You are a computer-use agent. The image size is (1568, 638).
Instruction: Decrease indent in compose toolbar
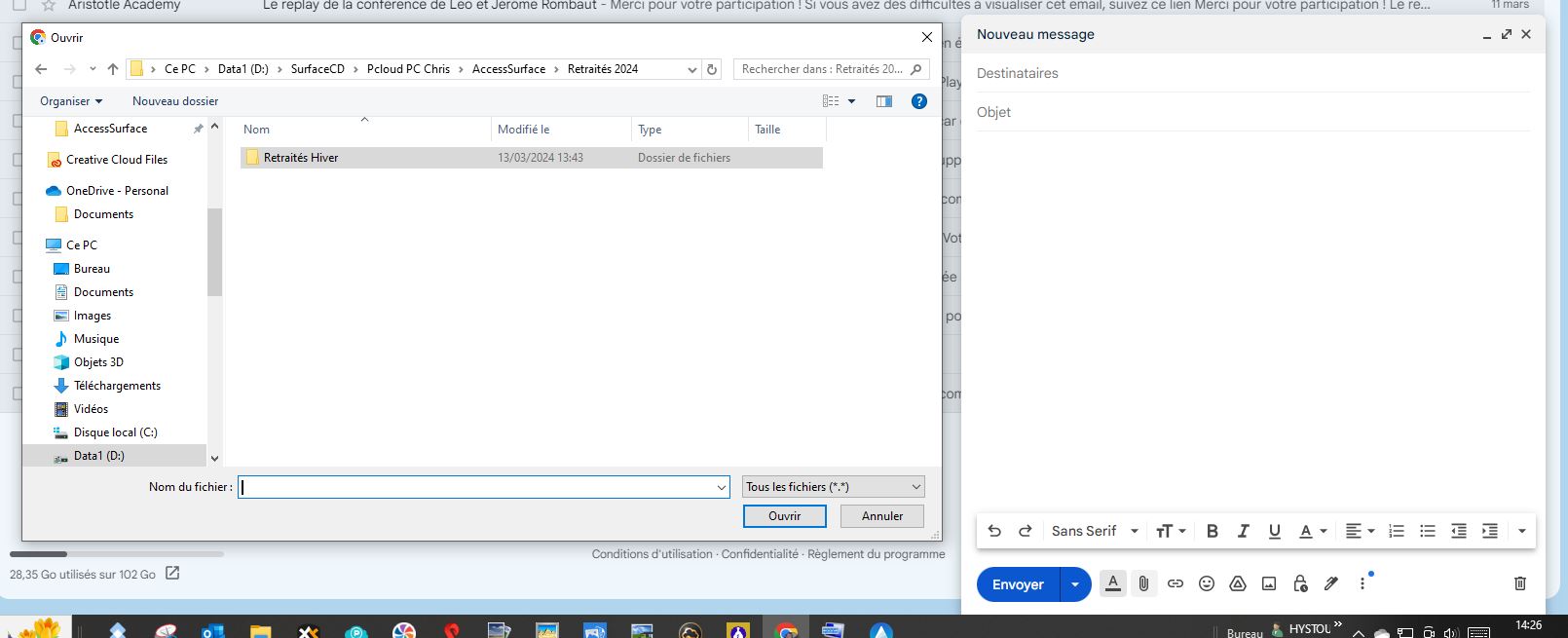coord(1459,531)
